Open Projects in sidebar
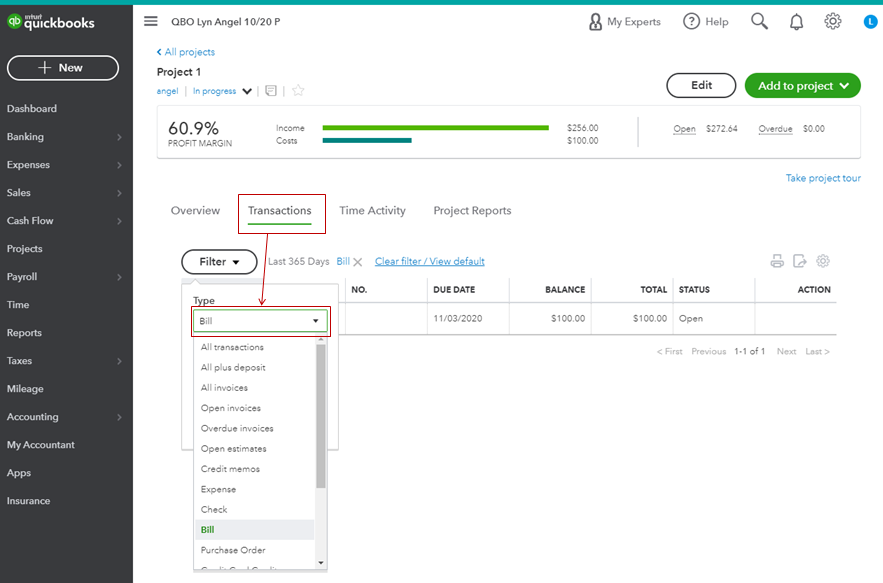This screenshot has width=883, height=583. (24, 249)
